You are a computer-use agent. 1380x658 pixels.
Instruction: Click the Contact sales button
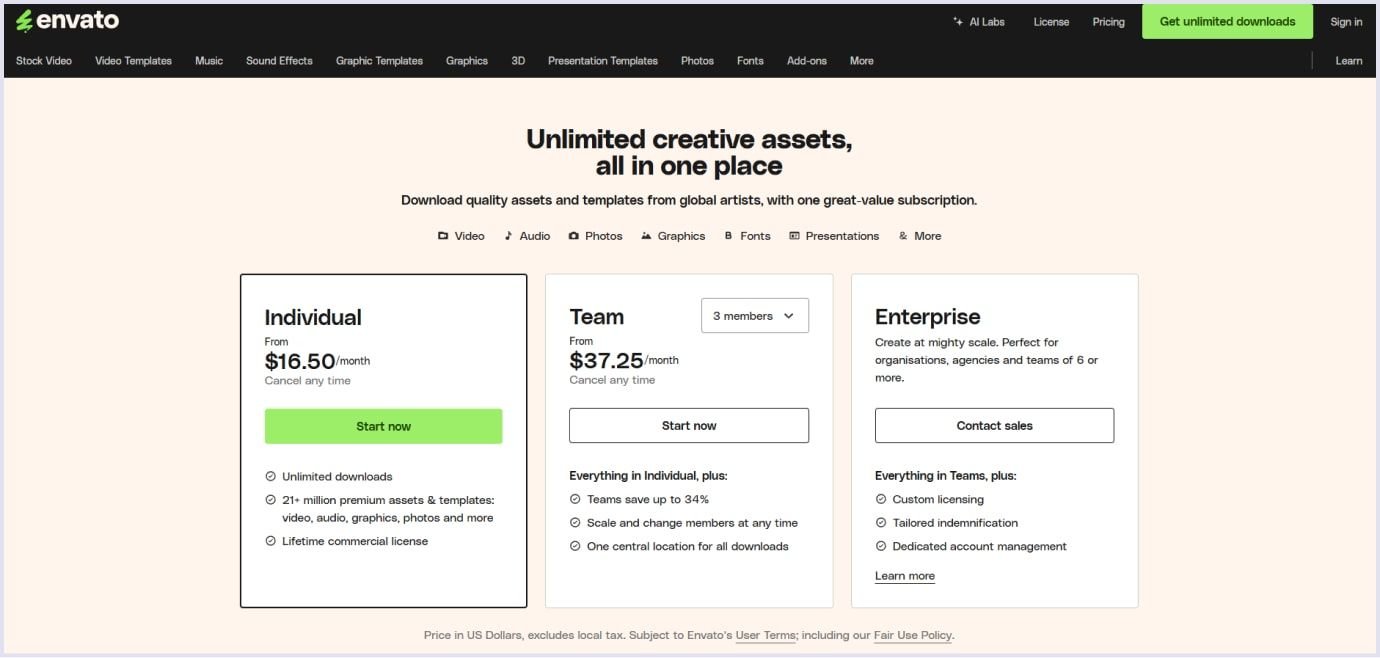(x=994, y=425)
